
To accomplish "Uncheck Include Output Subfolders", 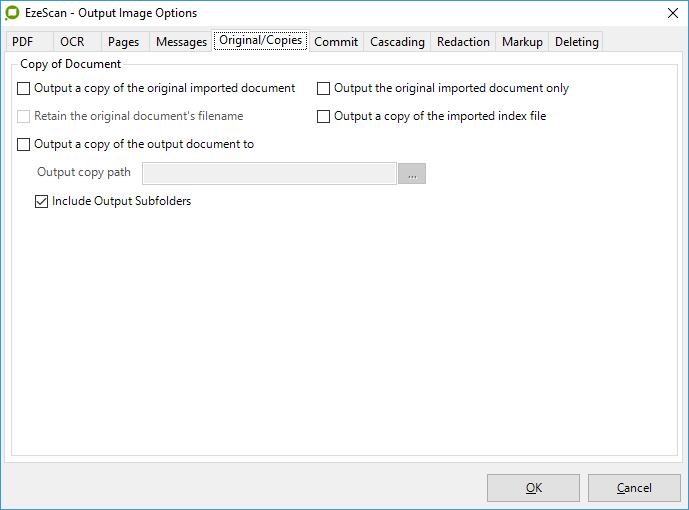I will tap(42, 202).
